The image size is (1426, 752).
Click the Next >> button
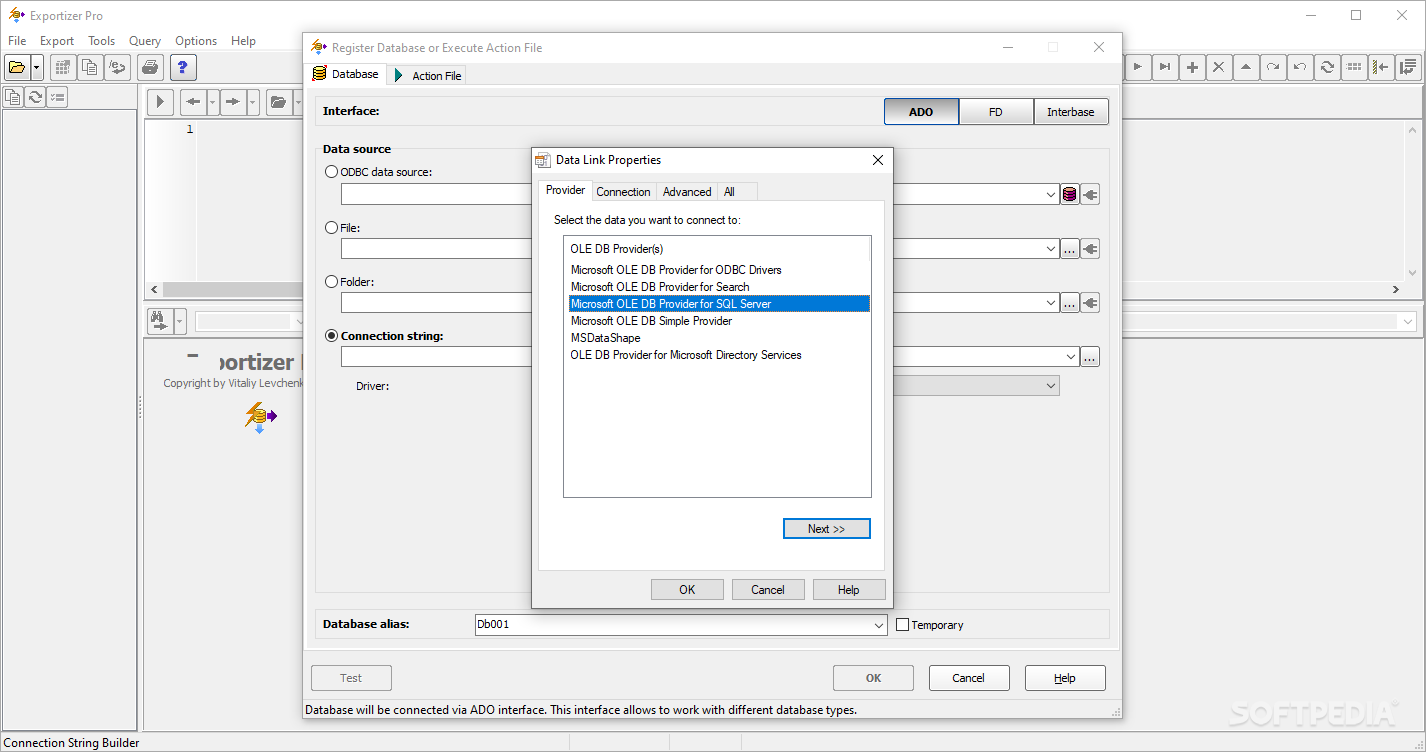[826, 529]
